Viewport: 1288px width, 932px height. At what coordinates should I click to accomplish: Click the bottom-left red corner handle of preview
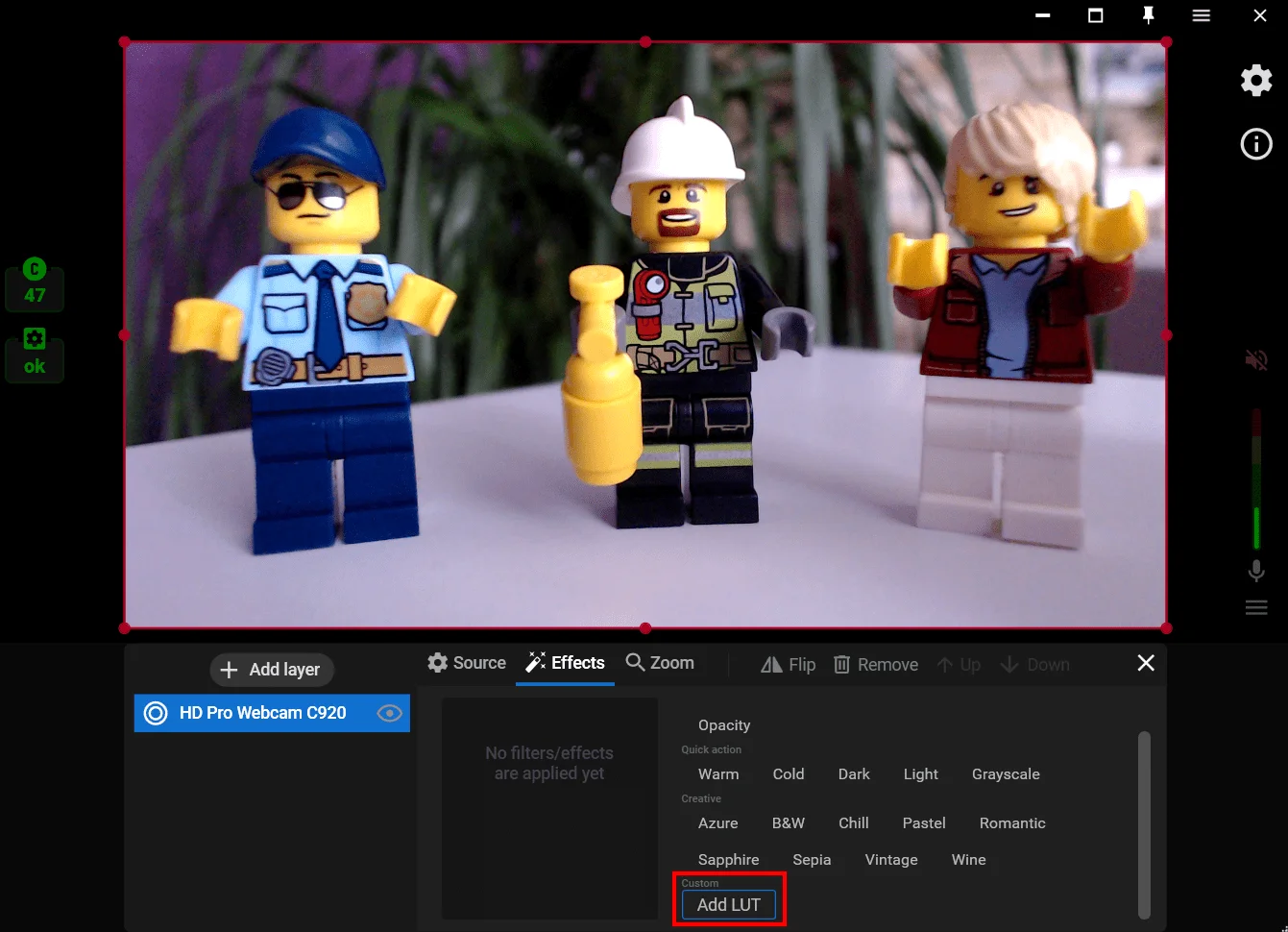(125, 628)
